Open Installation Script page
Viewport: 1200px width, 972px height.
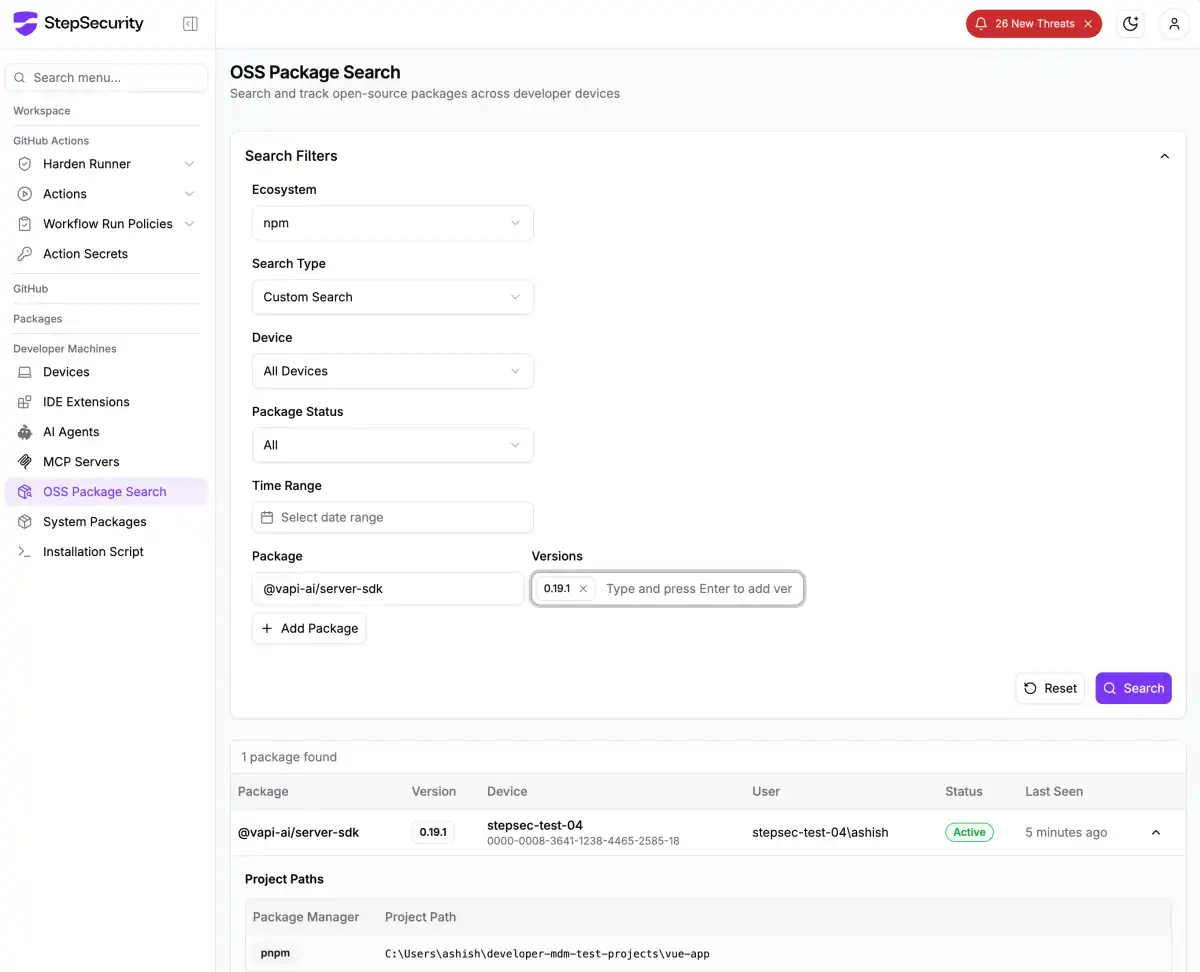click(105, 552)
